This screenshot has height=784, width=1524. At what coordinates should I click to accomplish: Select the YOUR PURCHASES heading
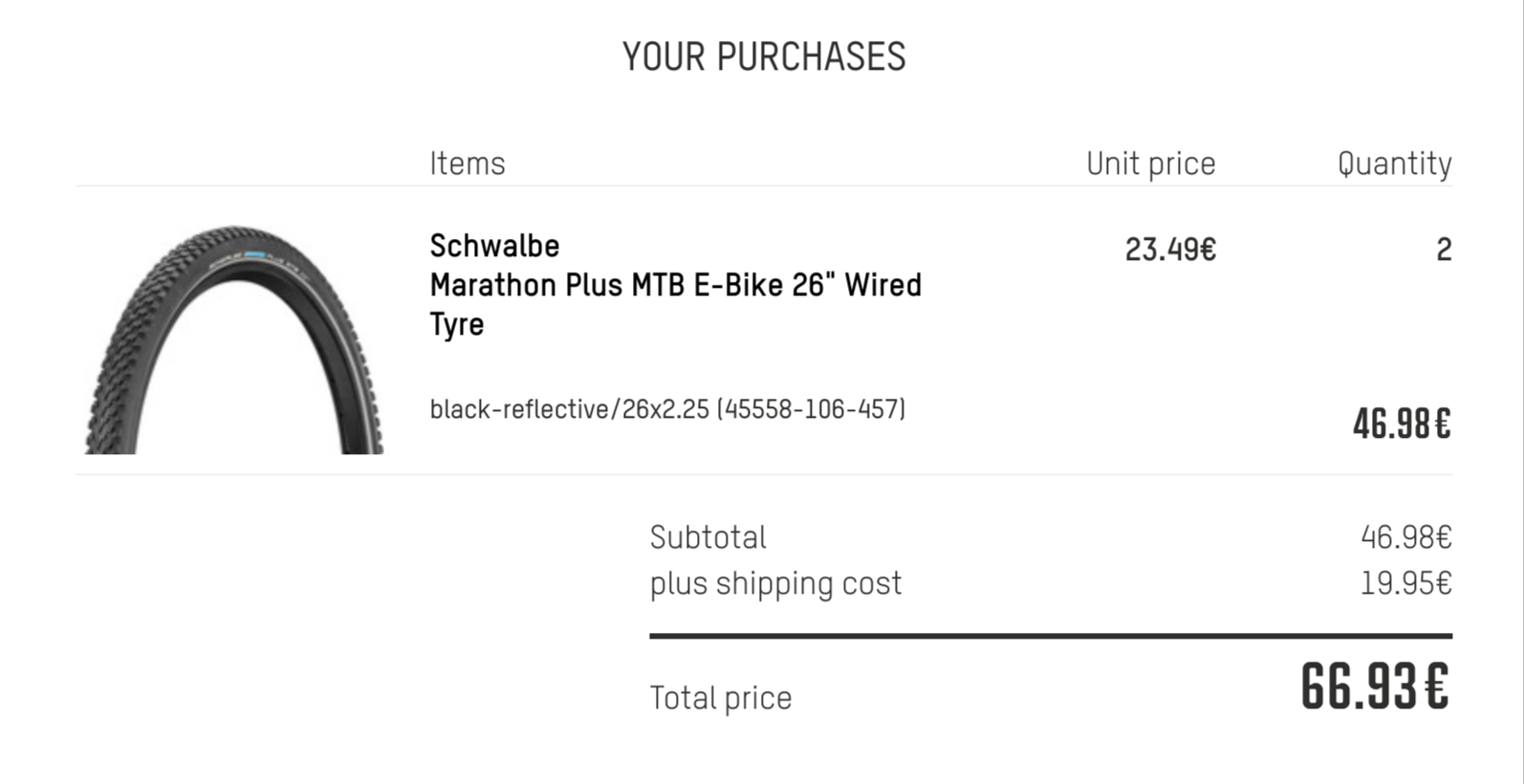[764, 56]
